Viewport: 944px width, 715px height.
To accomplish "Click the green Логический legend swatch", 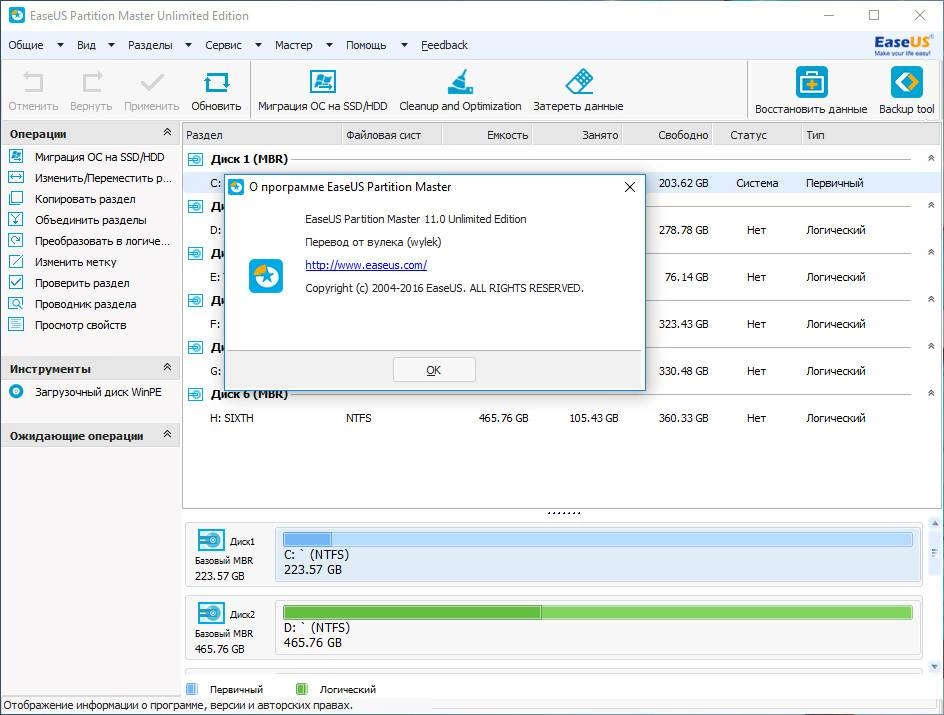I will [302, 689].
